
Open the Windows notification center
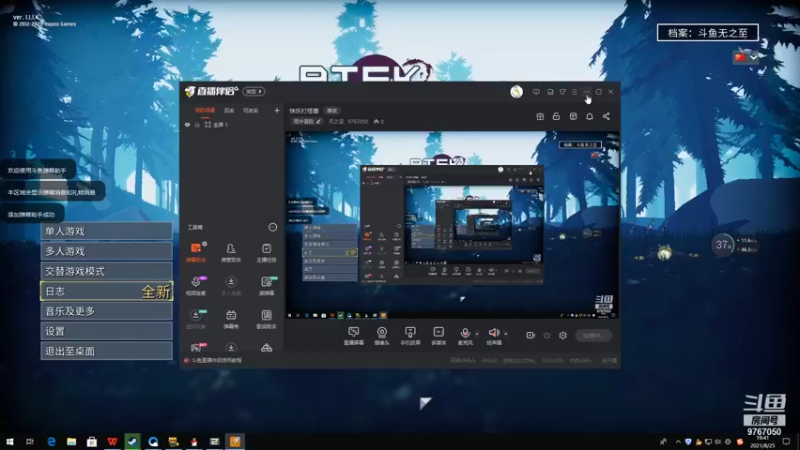click(786, 441)
